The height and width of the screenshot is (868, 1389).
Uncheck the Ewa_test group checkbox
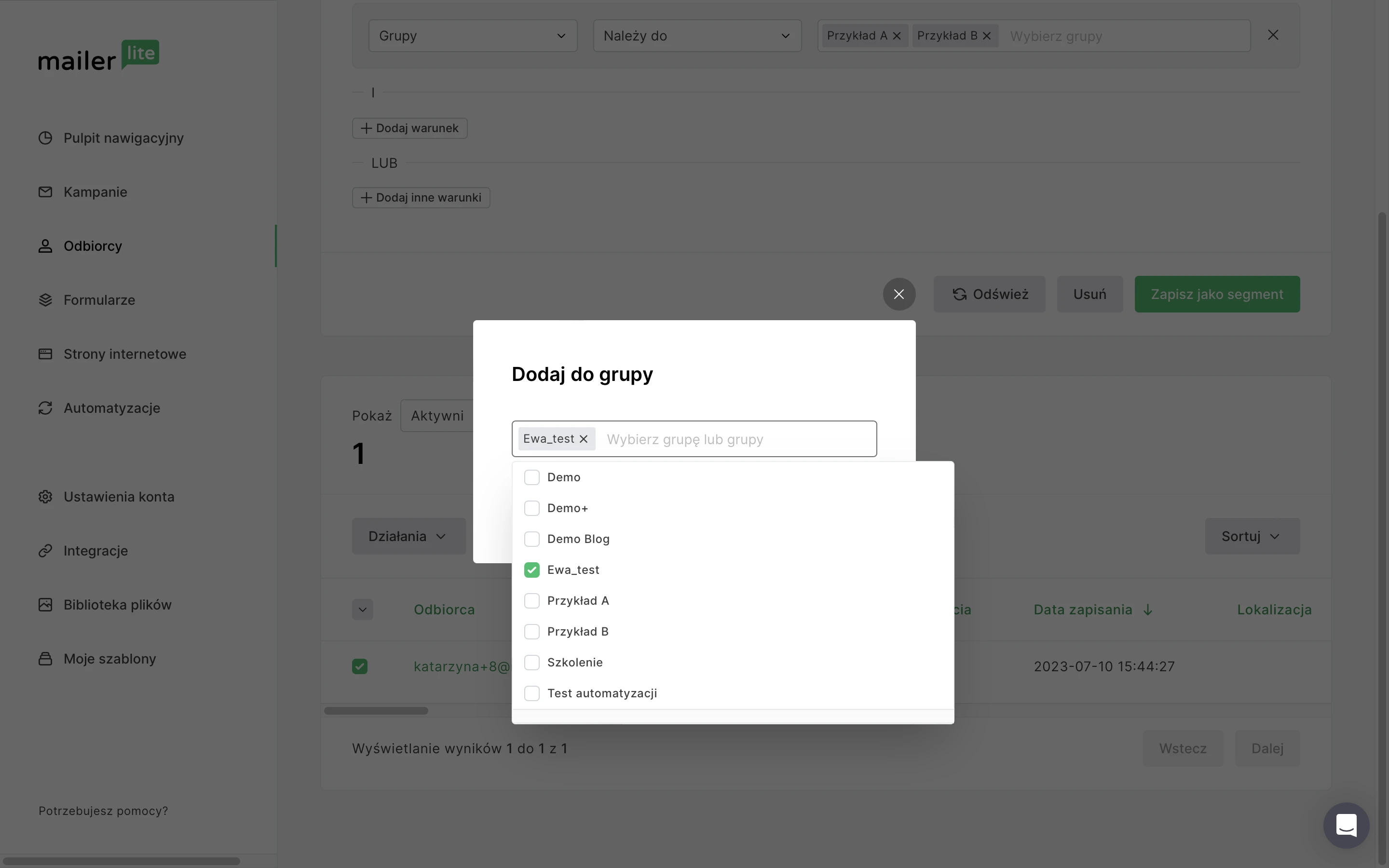click(x=531, y=570)
